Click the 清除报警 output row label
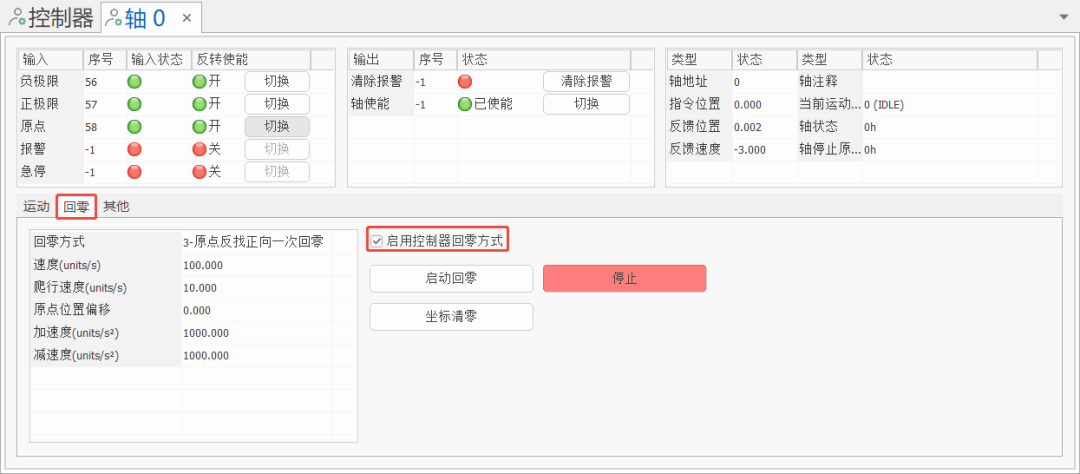 (381, 82)
